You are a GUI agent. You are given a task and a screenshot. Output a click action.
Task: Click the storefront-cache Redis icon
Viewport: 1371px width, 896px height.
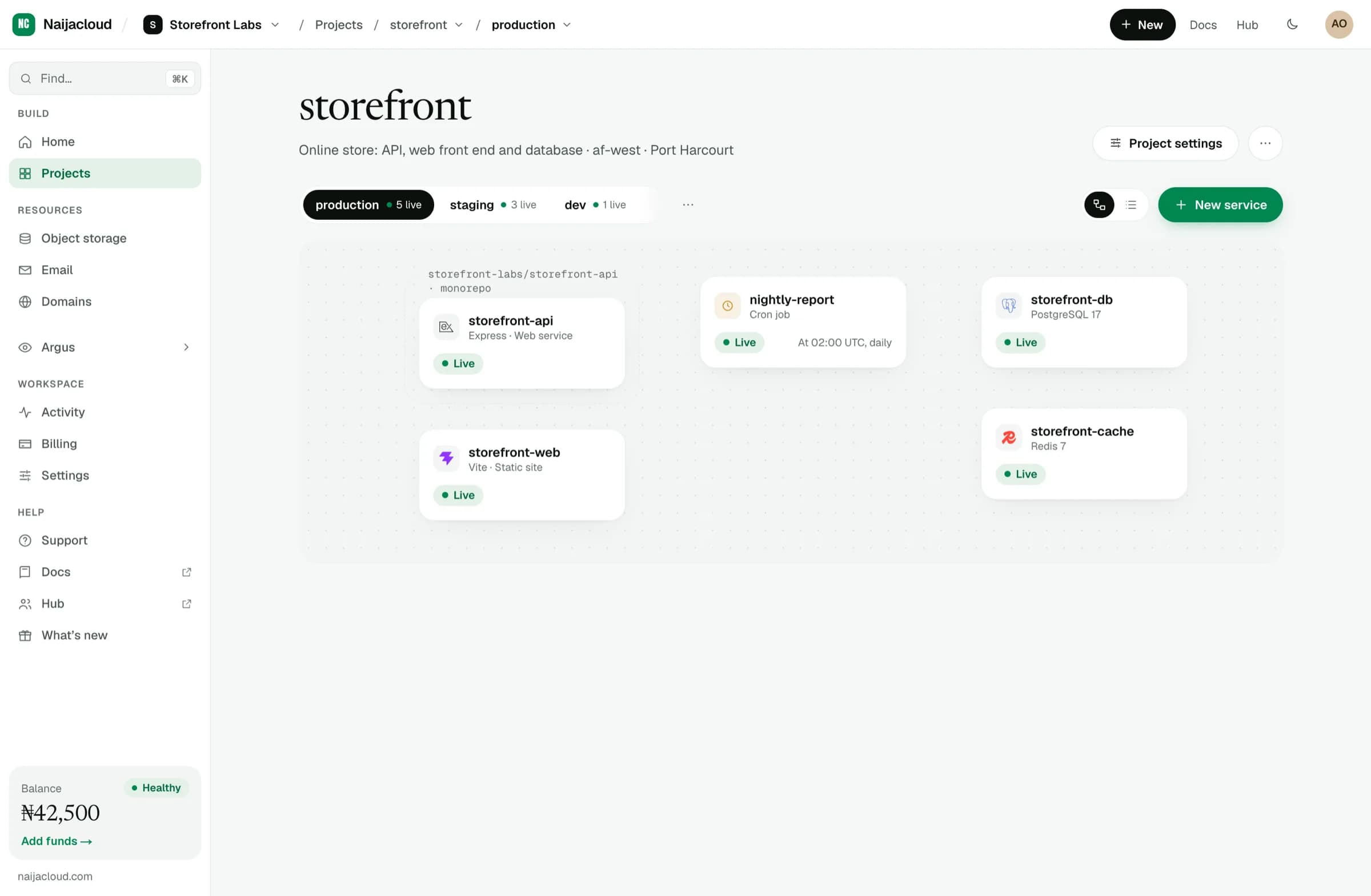1009,437
